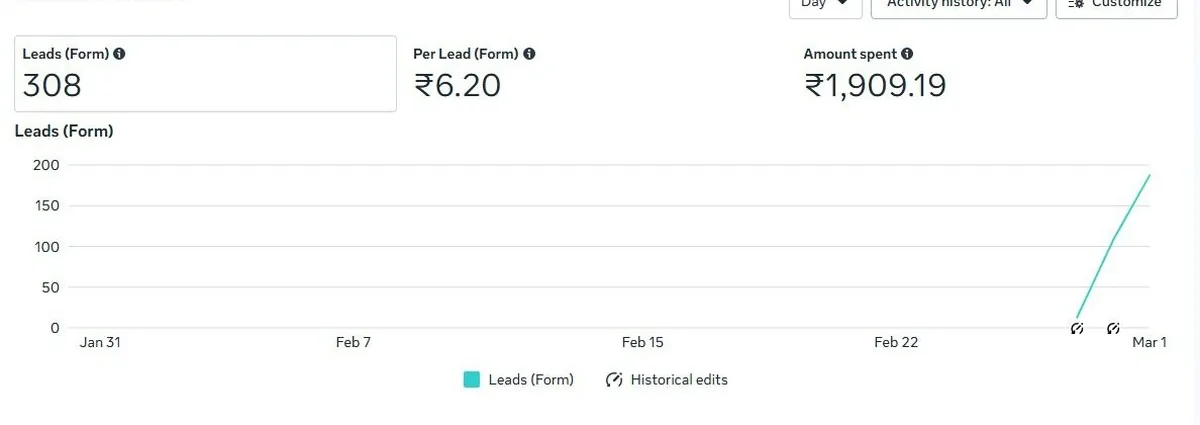Click the teal line's peak near Mar 1
The image size is (1200, 425).
click(x=1150, y=175)
